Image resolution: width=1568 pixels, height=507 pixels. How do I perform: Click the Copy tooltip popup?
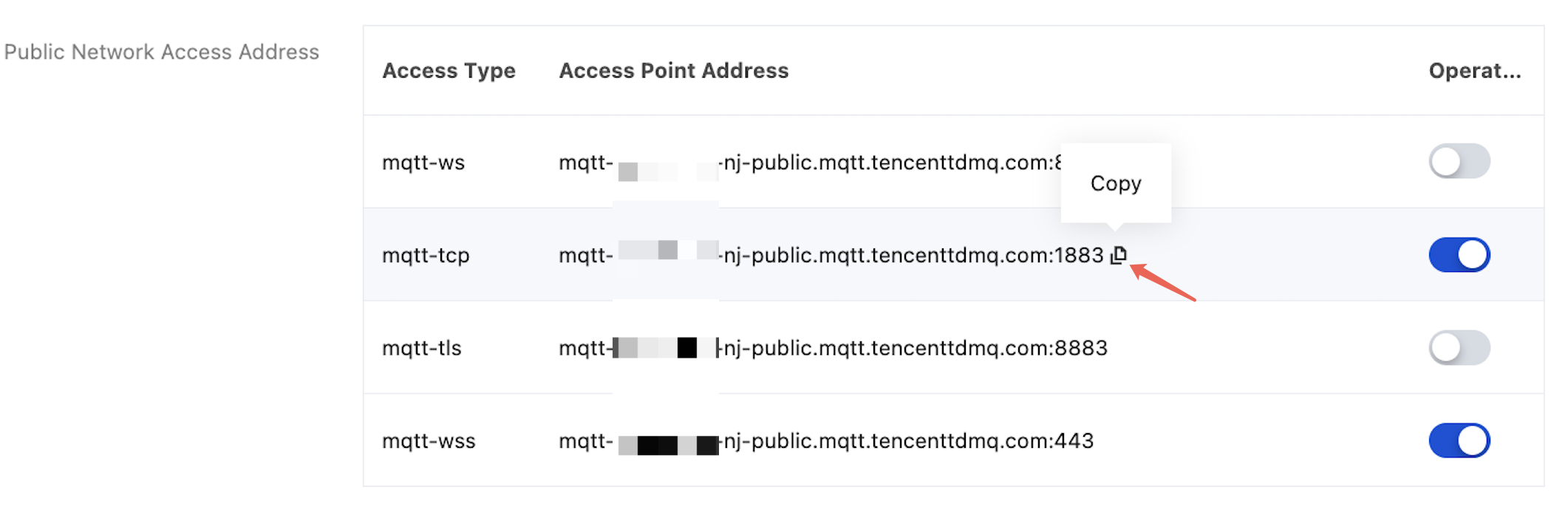[x=1116, y=183]
